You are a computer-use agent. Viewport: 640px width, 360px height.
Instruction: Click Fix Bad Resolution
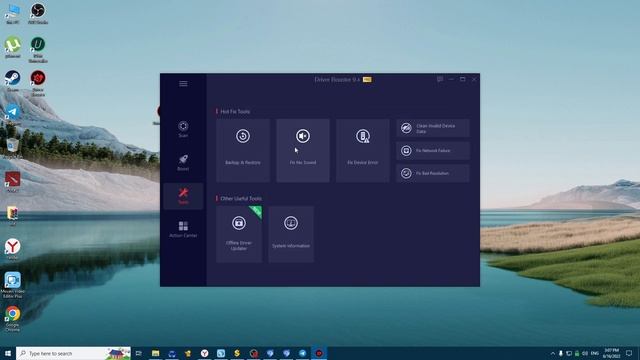(x=433, y=173)
